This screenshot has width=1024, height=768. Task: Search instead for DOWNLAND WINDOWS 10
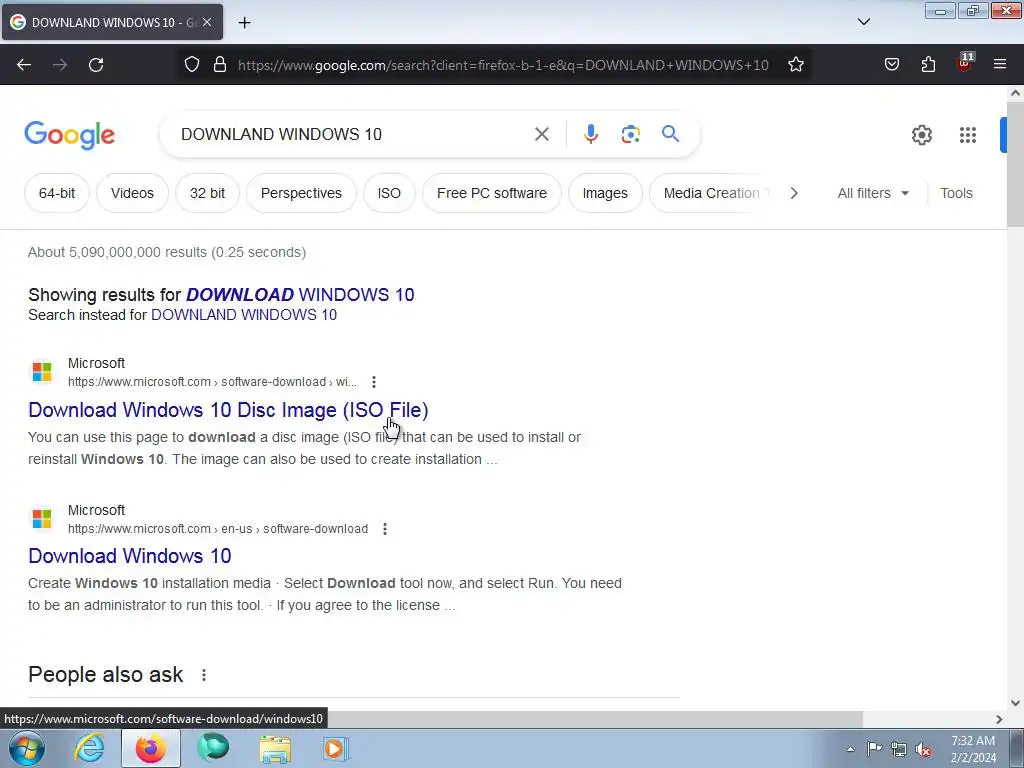(x=244, y=315)
